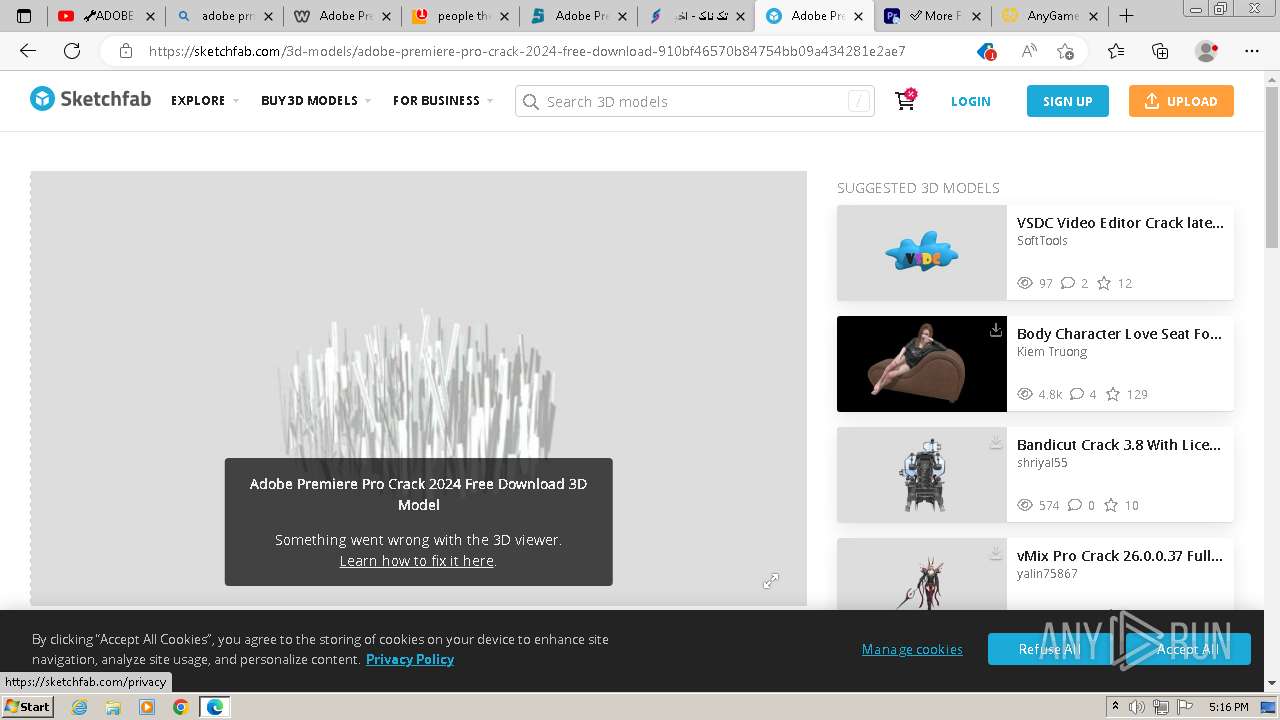Click the UPLOAD button

click(1181, 101)
